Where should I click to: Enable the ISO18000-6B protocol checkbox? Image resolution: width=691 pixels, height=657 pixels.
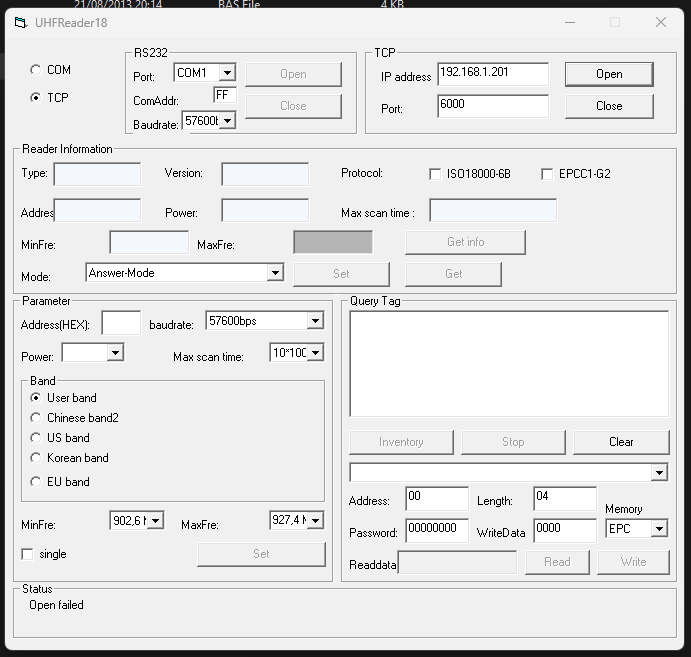pos(435,174)
